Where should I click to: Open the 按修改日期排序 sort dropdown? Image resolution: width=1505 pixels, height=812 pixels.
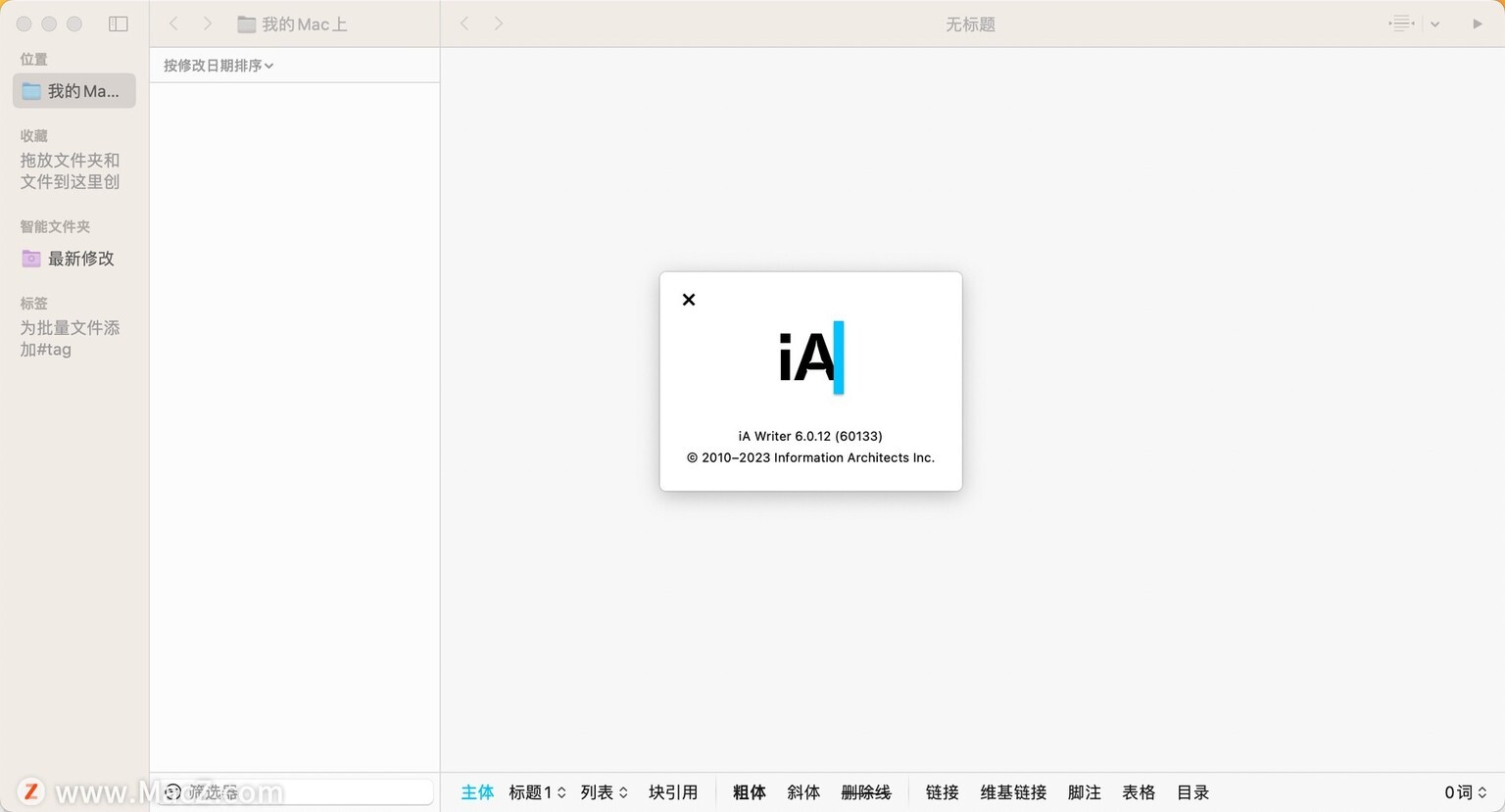coord(218,66)
